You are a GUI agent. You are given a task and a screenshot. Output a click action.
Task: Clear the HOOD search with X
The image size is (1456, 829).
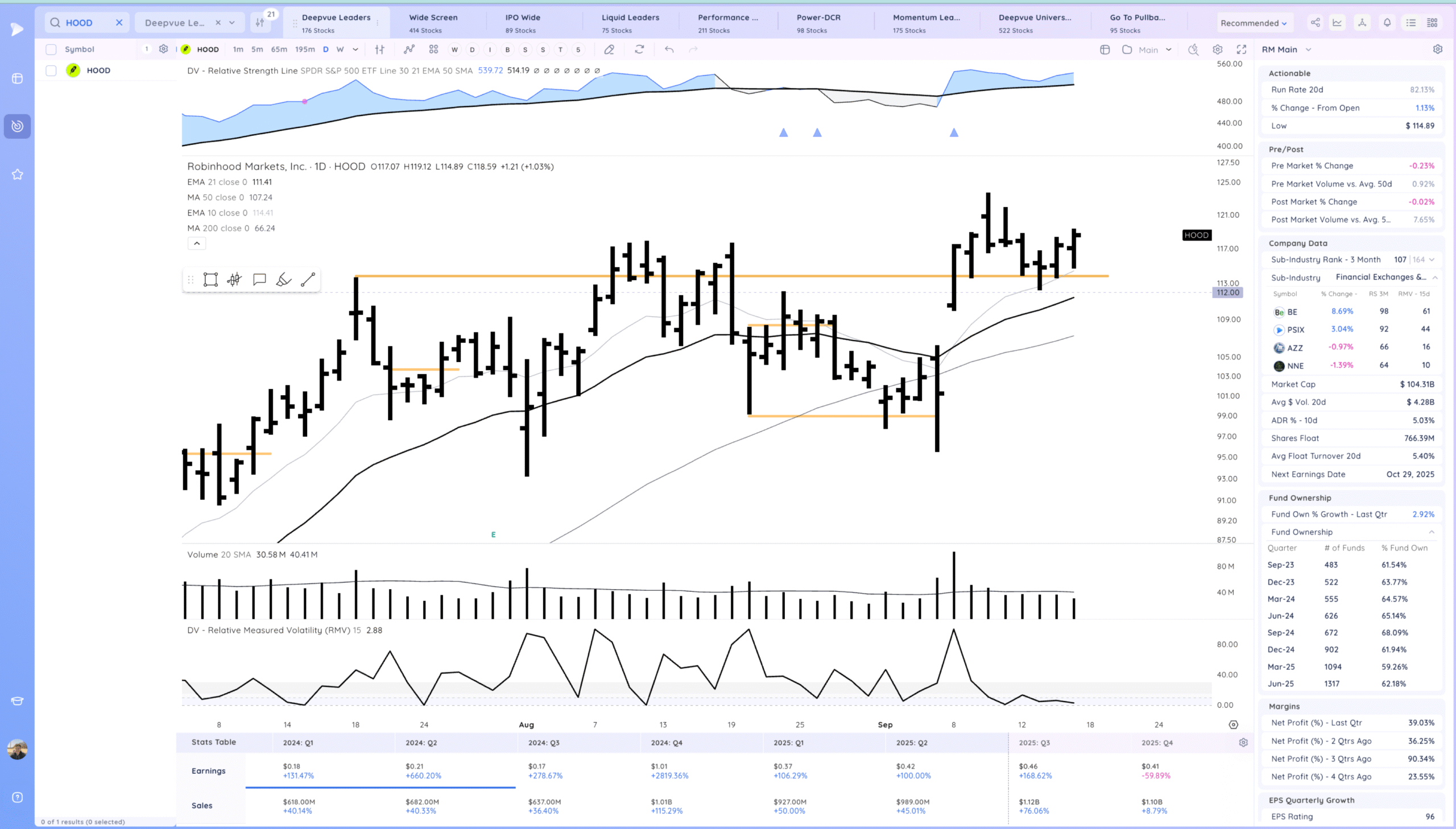click(119, 23)
